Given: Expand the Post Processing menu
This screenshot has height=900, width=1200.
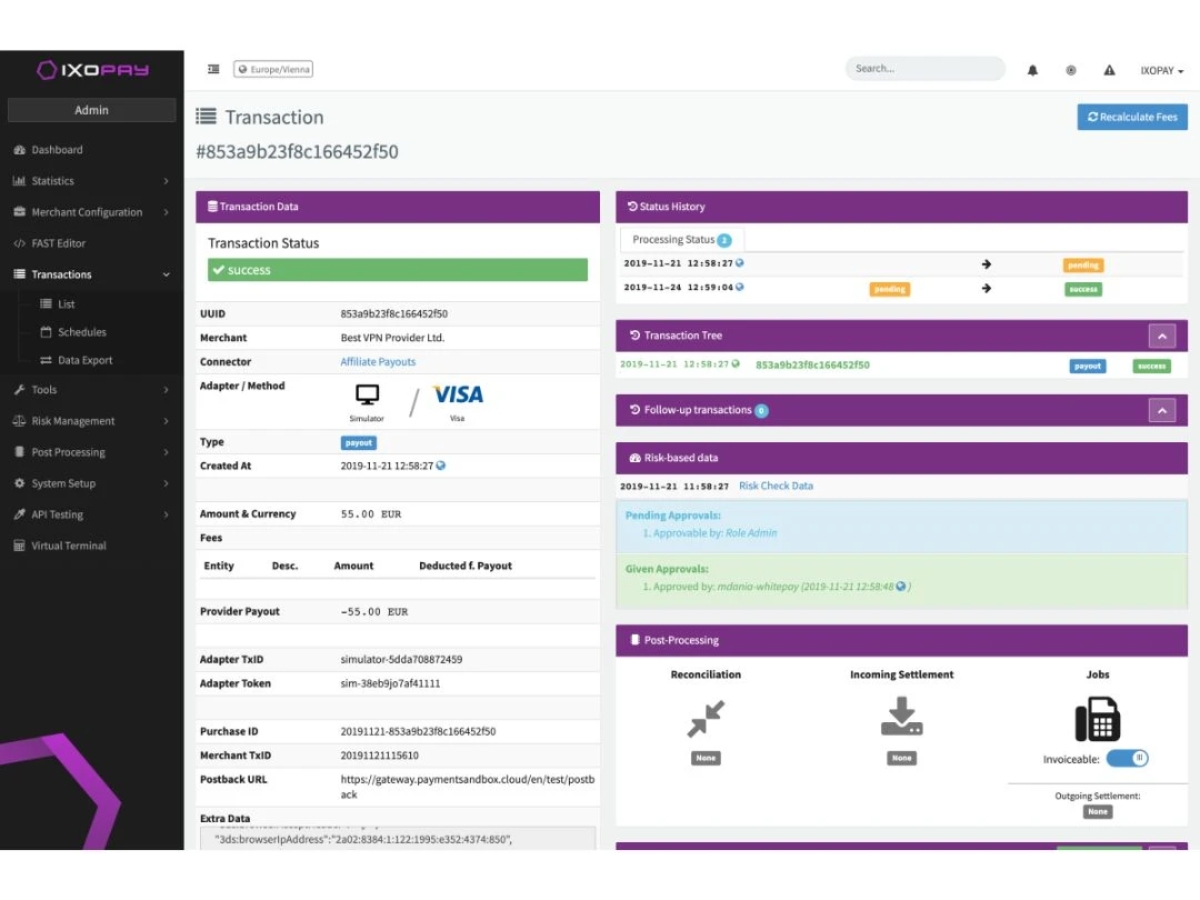Looking at the screenshot, I should click(92, 452).
